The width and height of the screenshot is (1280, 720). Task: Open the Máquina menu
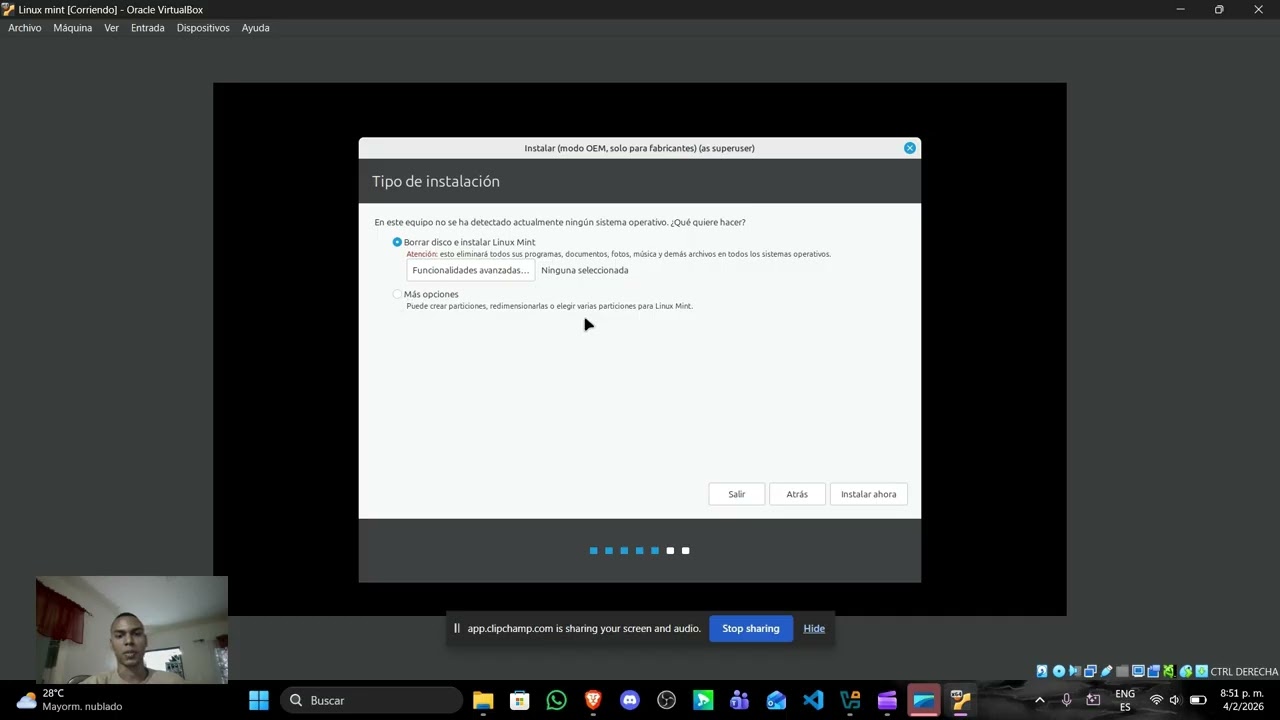(73, 28)
